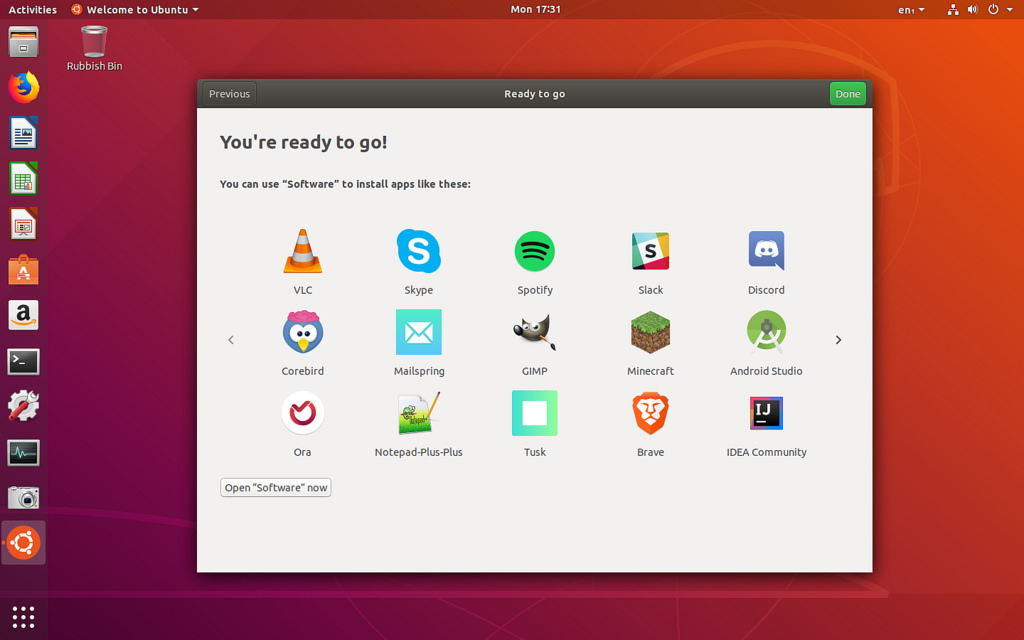
Task: Open System Monitor from the dock
Action: click(24, 453)
